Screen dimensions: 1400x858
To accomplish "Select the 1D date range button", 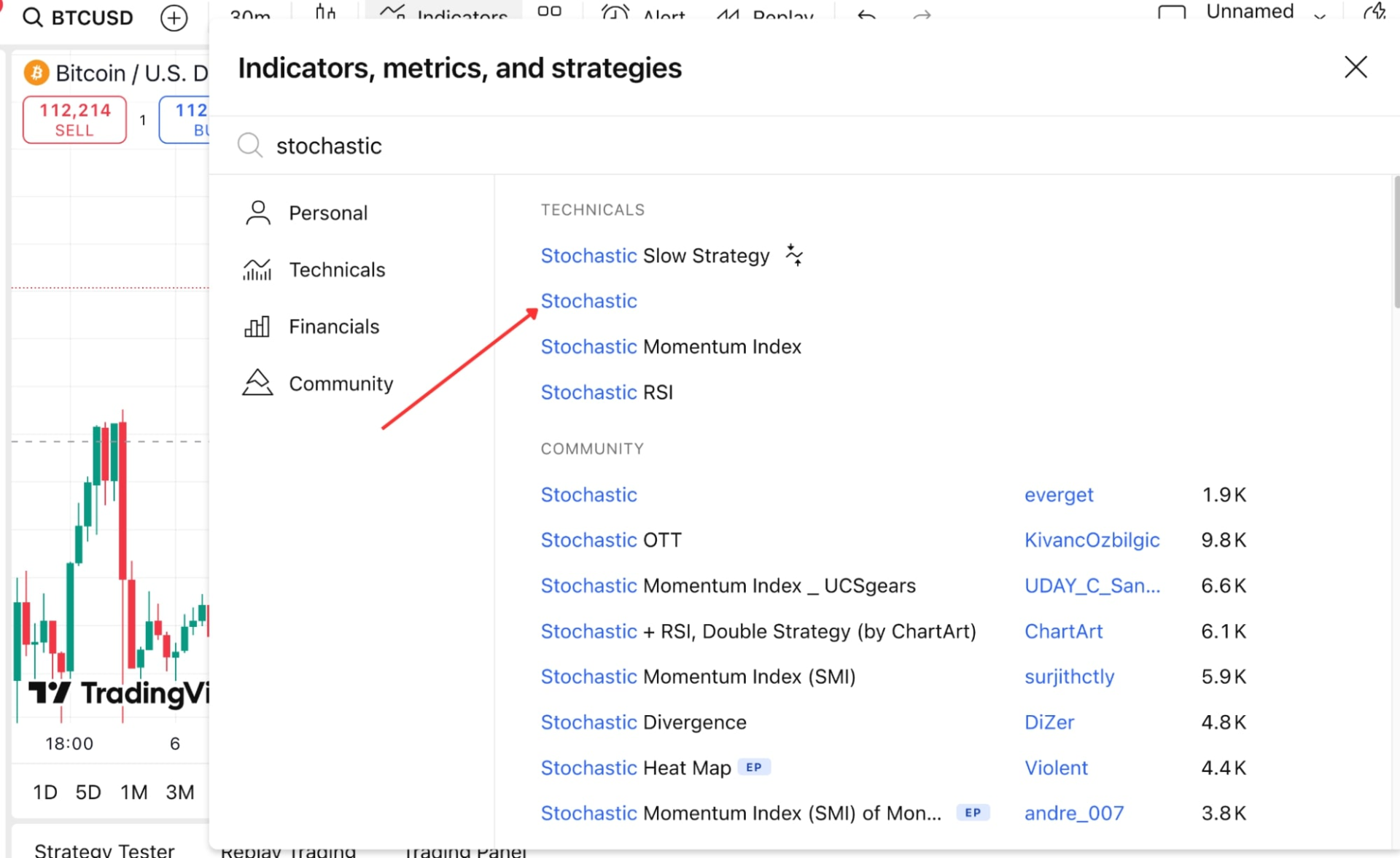I will (44, 792).
